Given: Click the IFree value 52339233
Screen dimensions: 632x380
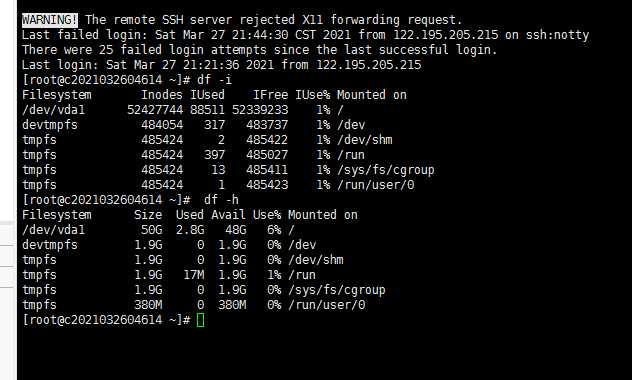Looking at the screenshot, I should click(260, 110).
